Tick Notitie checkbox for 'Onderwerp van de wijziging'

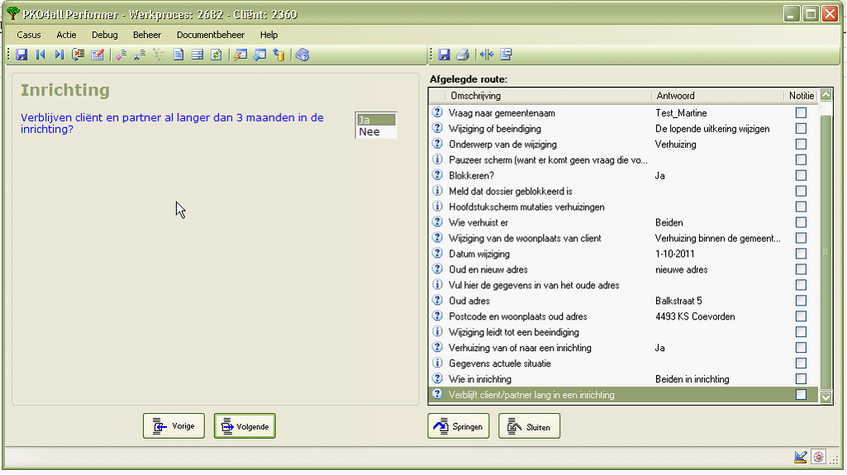pos(801,144)
